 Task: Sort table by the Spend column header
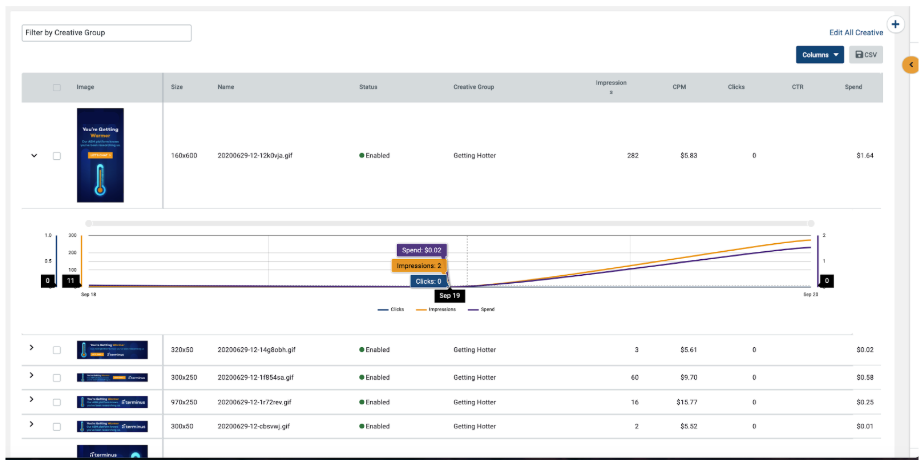(x=853, y=87)
